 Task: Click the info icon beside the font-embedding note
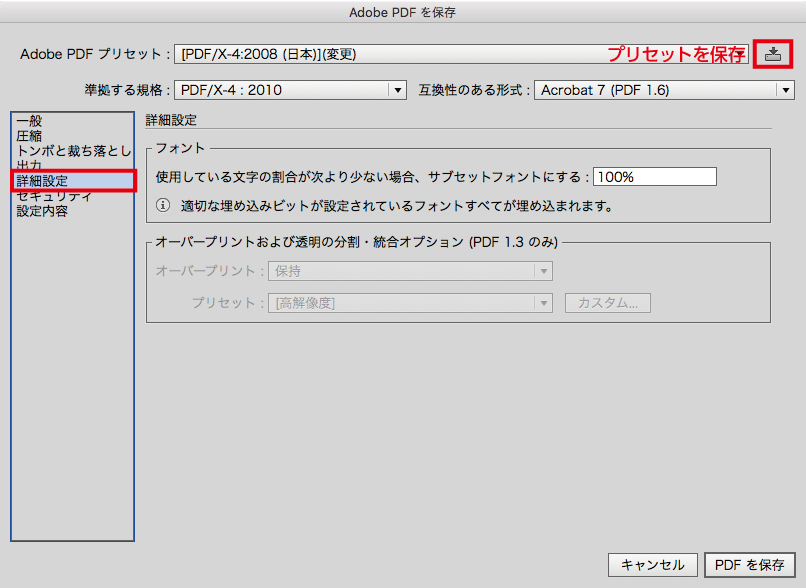pyautogui.click(x=163, y=206)
